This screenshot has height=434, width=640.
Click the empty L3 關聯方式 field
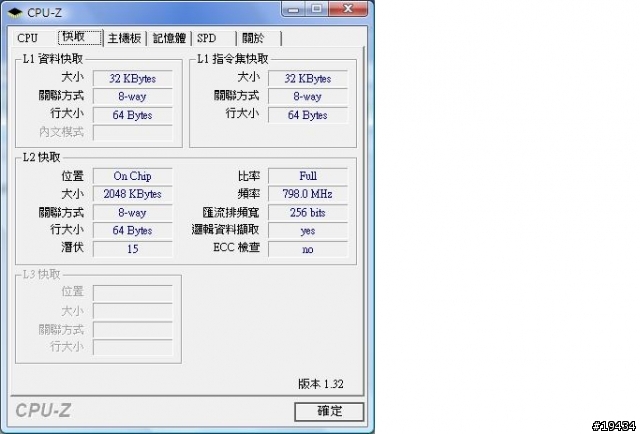coord(133,329)
